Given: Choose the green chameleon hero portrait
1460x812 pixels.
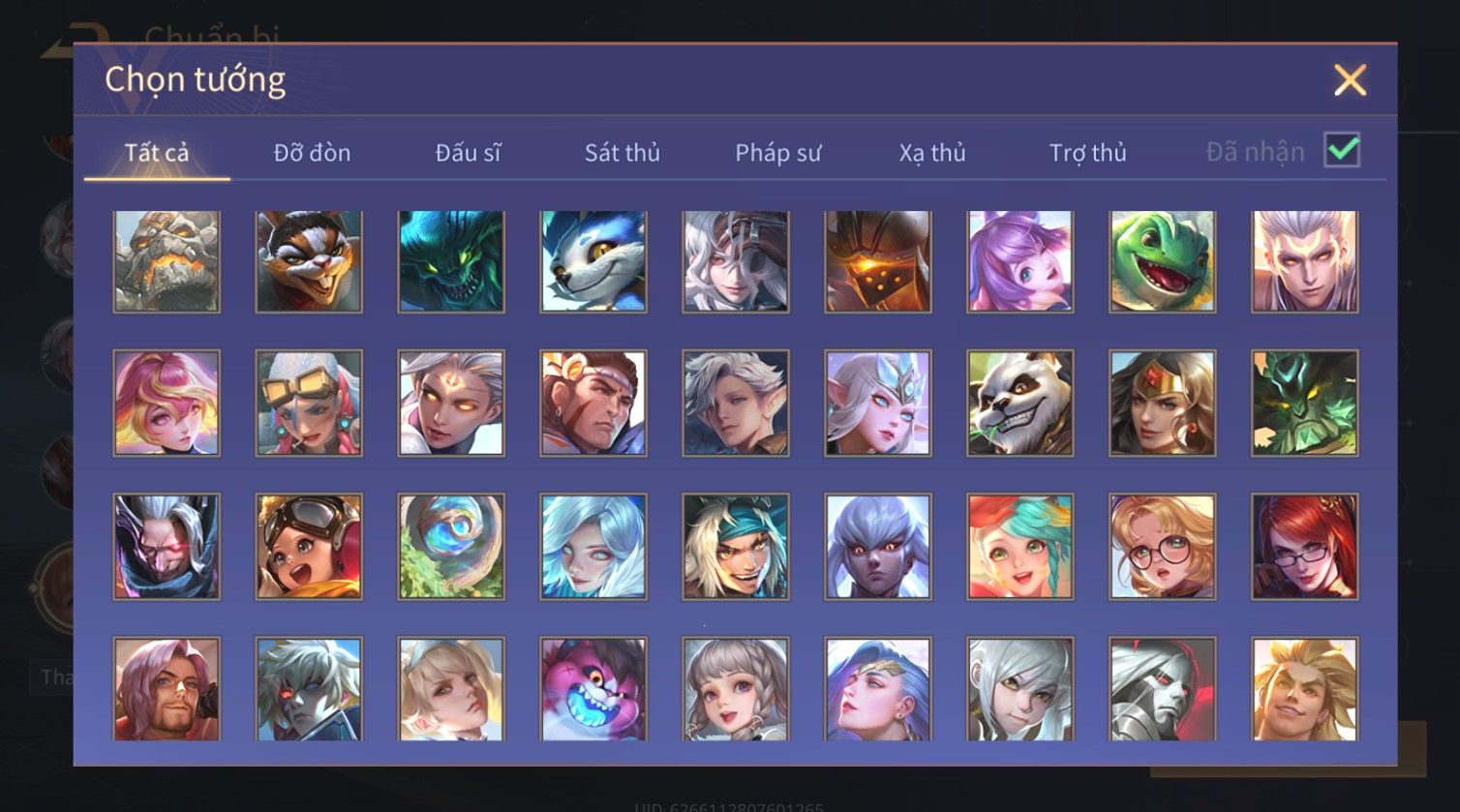Looking at the screenshot, I should click(x=1162, y=261).
